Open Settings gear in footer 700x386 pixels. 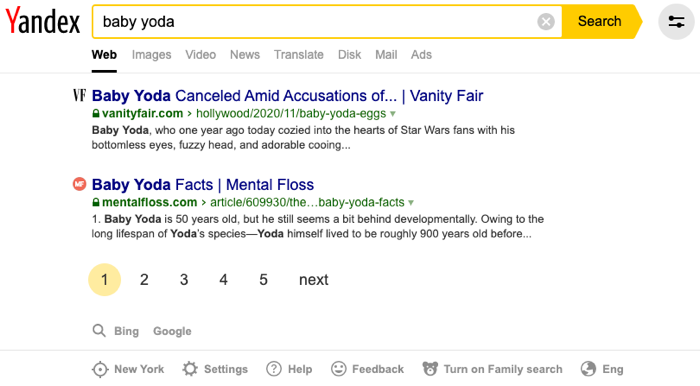point(190,369)
